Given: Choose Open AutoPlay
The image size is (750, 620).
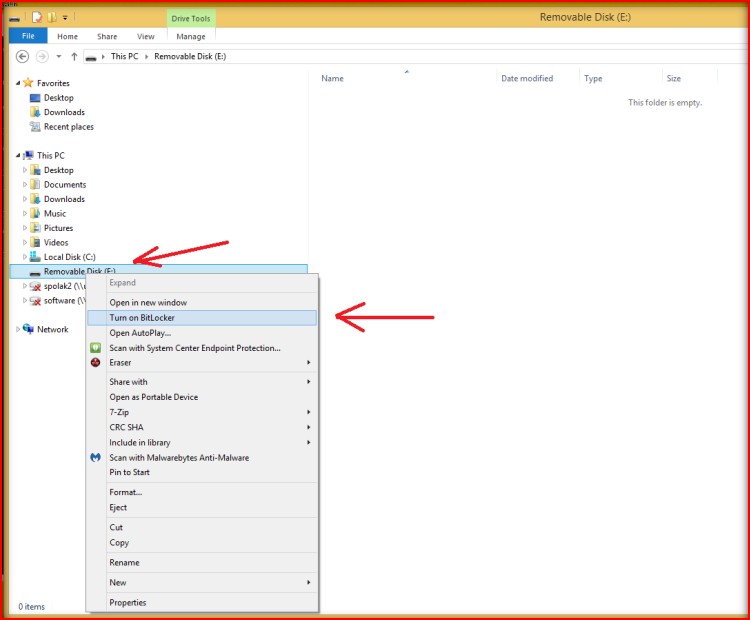Looking at the screenshot, I should point(202,333).
